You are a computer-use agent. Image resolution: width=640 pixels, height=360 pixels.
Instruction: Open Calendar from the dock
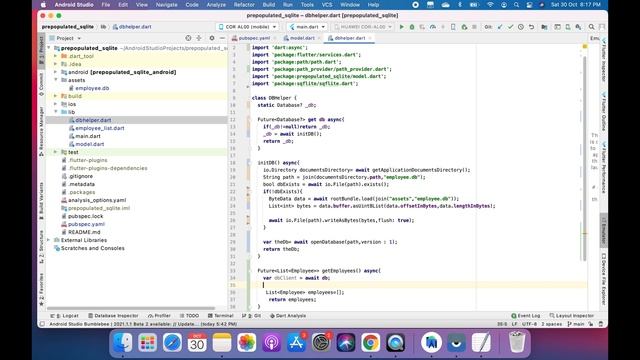[197, 342]
